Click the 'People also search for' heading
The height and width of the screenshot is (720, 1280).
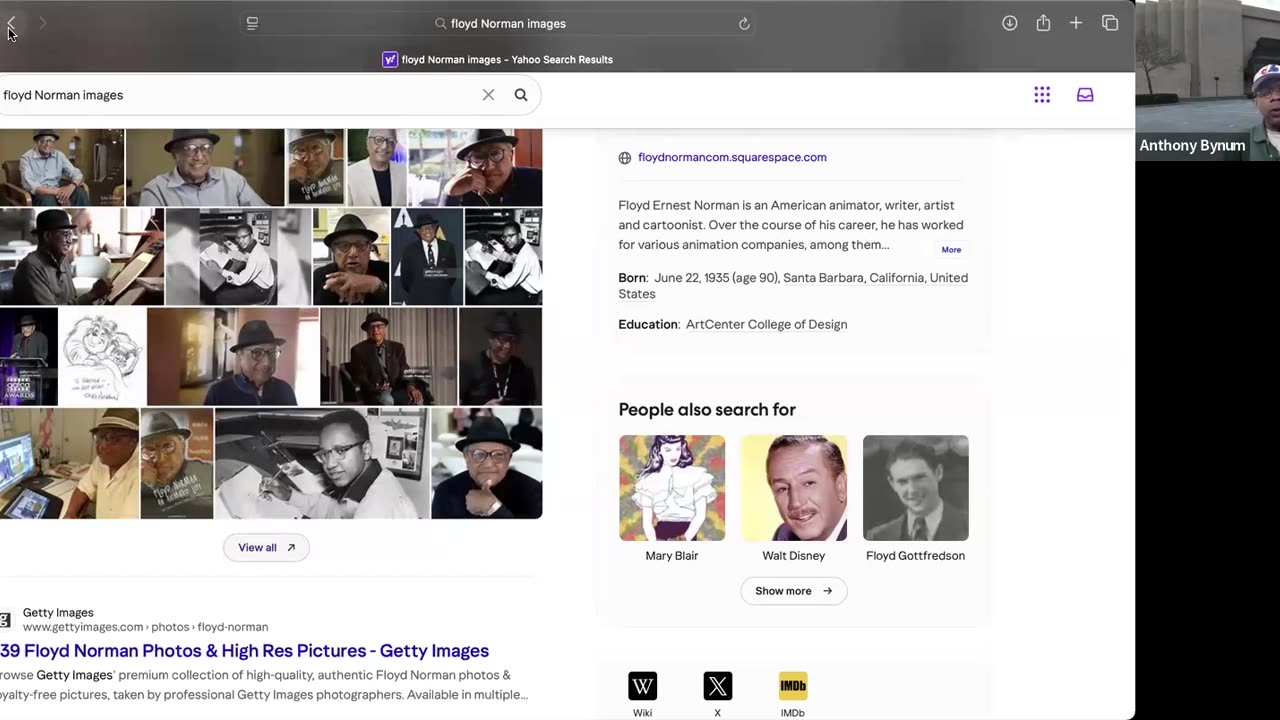pyautogui.click(x=707, y=410)
